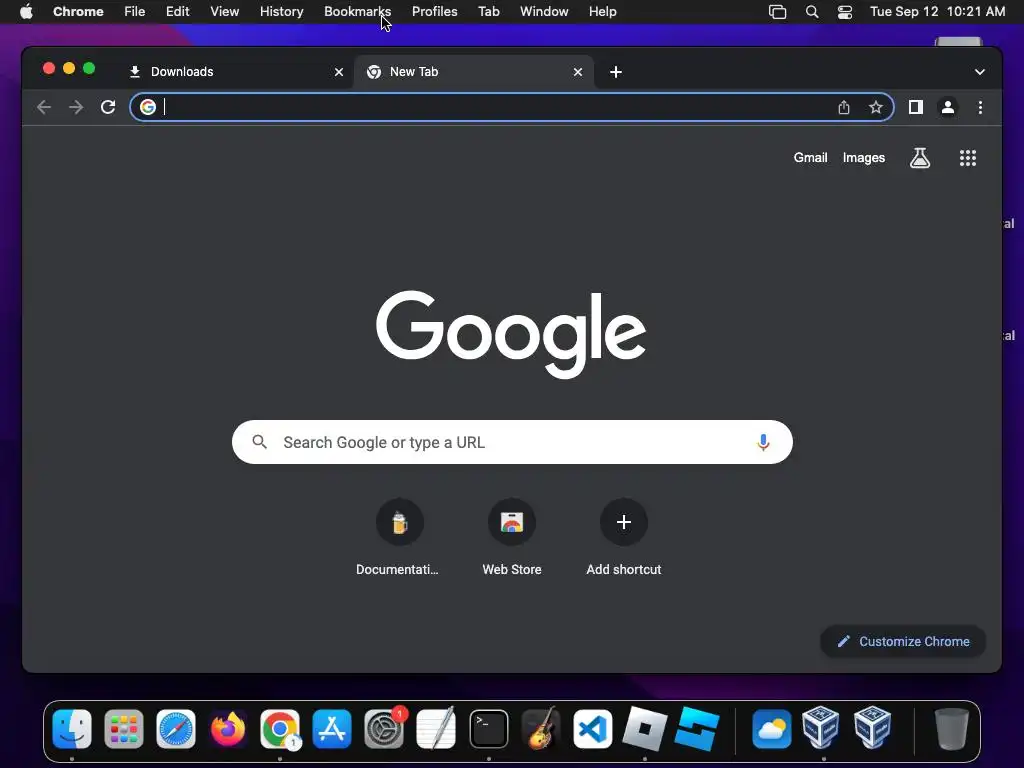Open the Window menu
This screenshot has height=768, width=1024.
point(544,12)
